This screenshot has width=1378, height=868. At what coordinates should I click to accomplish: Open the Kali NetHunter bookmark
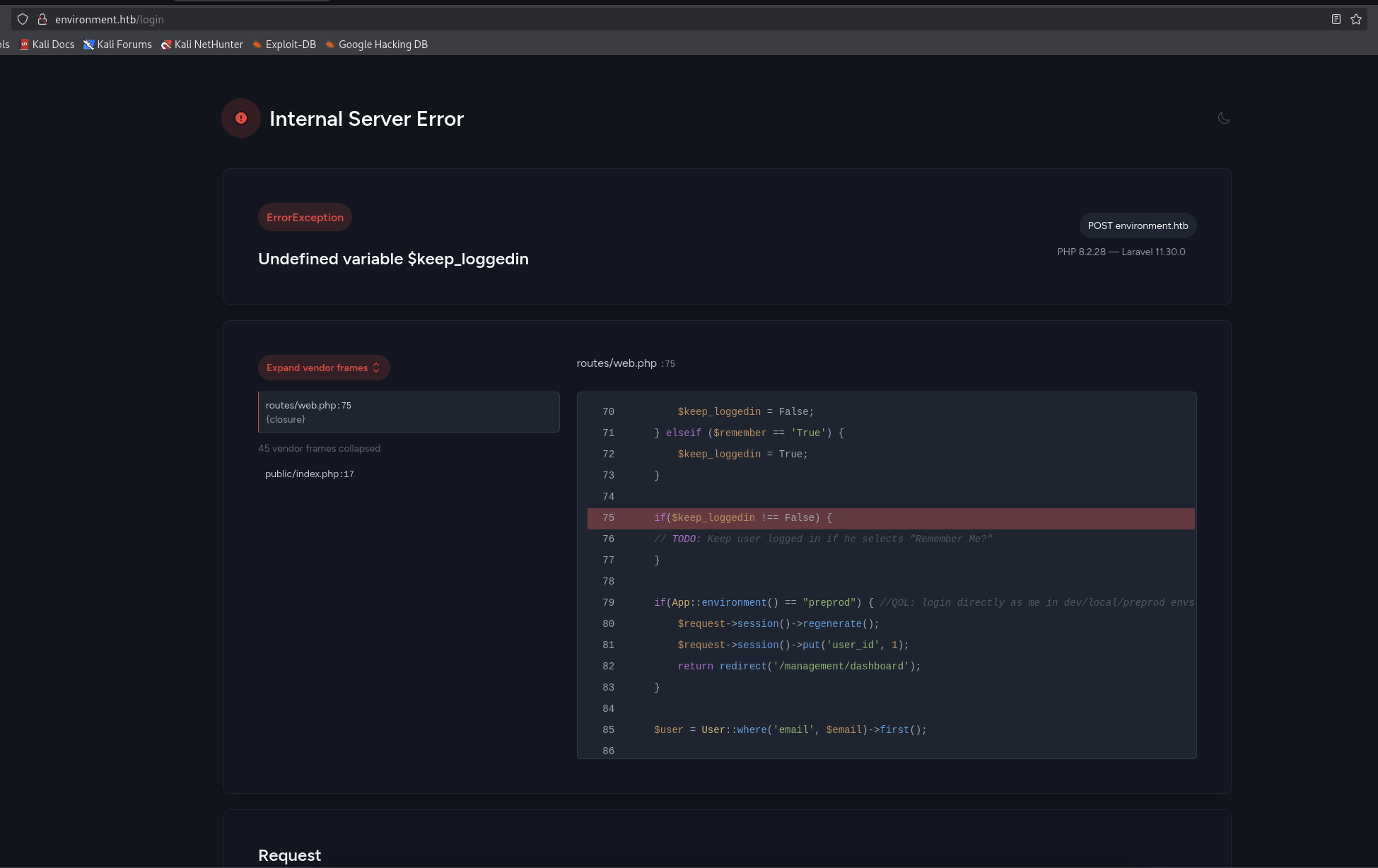click(202, 45)
